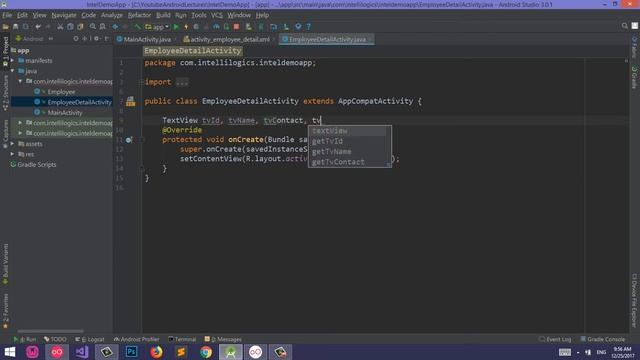640x360 pixels.
Task: Open the Android project view dropdown
Action: point(34,39)
